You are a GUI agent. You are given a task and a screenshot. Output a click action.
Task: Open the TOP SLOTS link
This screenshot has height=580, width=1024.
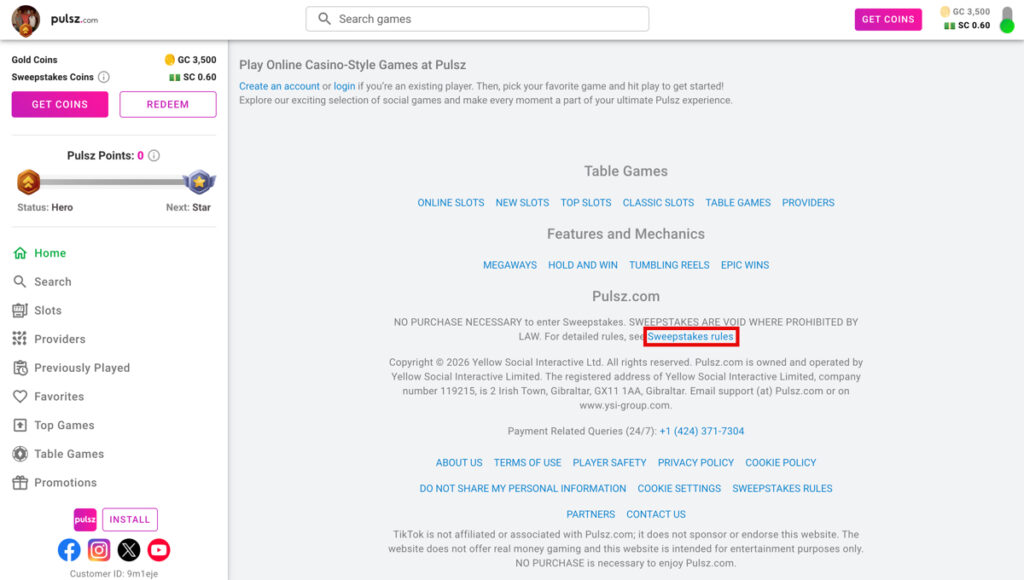[x=586, y=202]
